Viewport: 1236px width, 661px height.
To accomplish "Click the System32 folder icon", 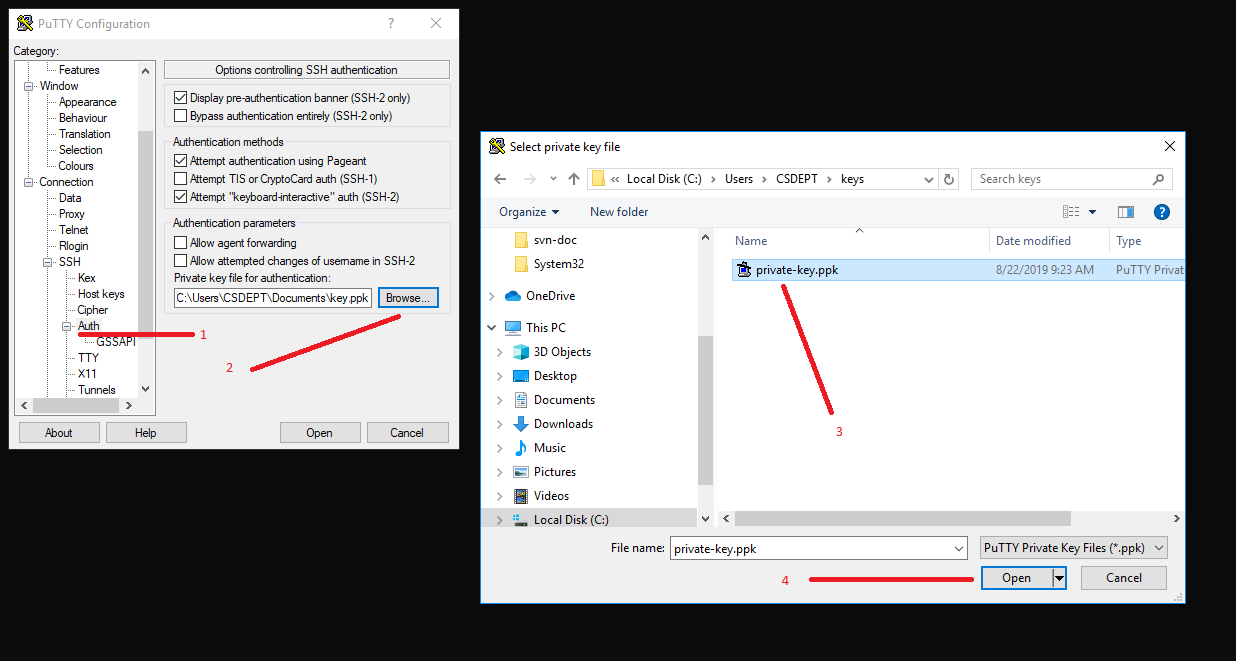I will pos(520,264).
